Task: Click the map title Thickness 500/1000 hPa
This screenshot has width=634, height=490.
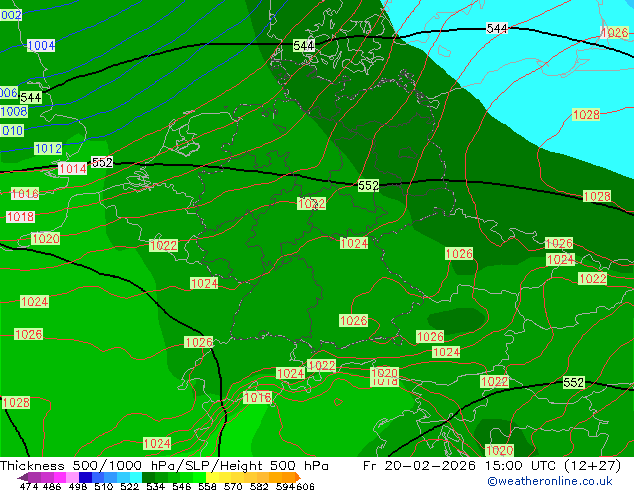Action: [x=88, y=466]
